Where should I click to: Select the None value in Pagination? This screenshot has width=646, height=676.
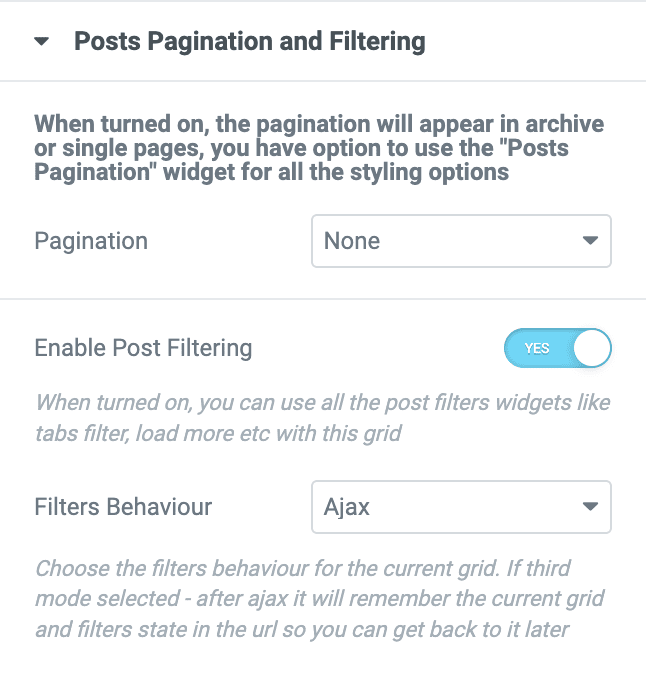click(352, 241)
